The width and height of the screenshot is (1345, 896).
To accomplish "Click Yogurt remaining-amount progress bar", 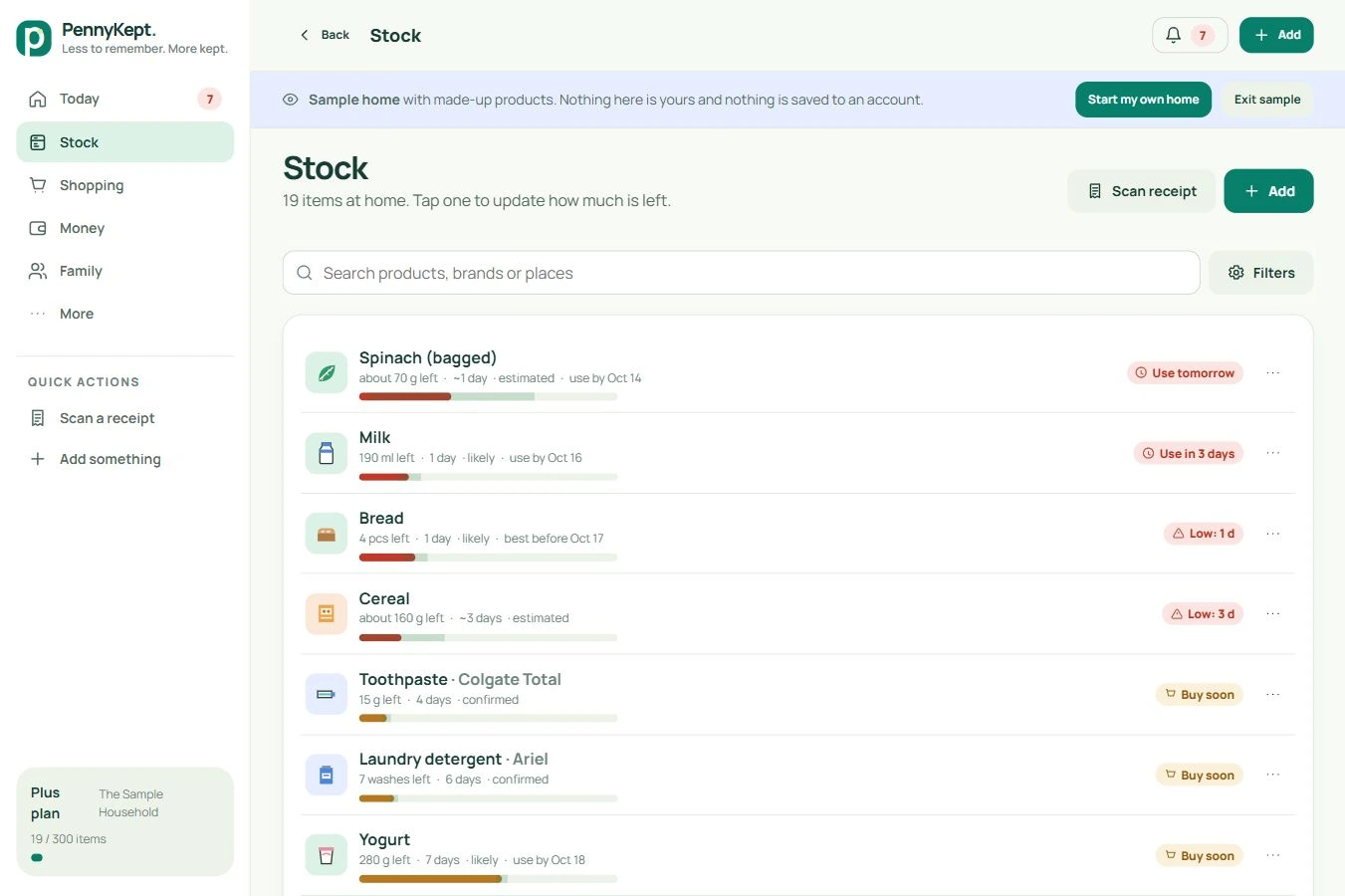I will pos(488,879).
